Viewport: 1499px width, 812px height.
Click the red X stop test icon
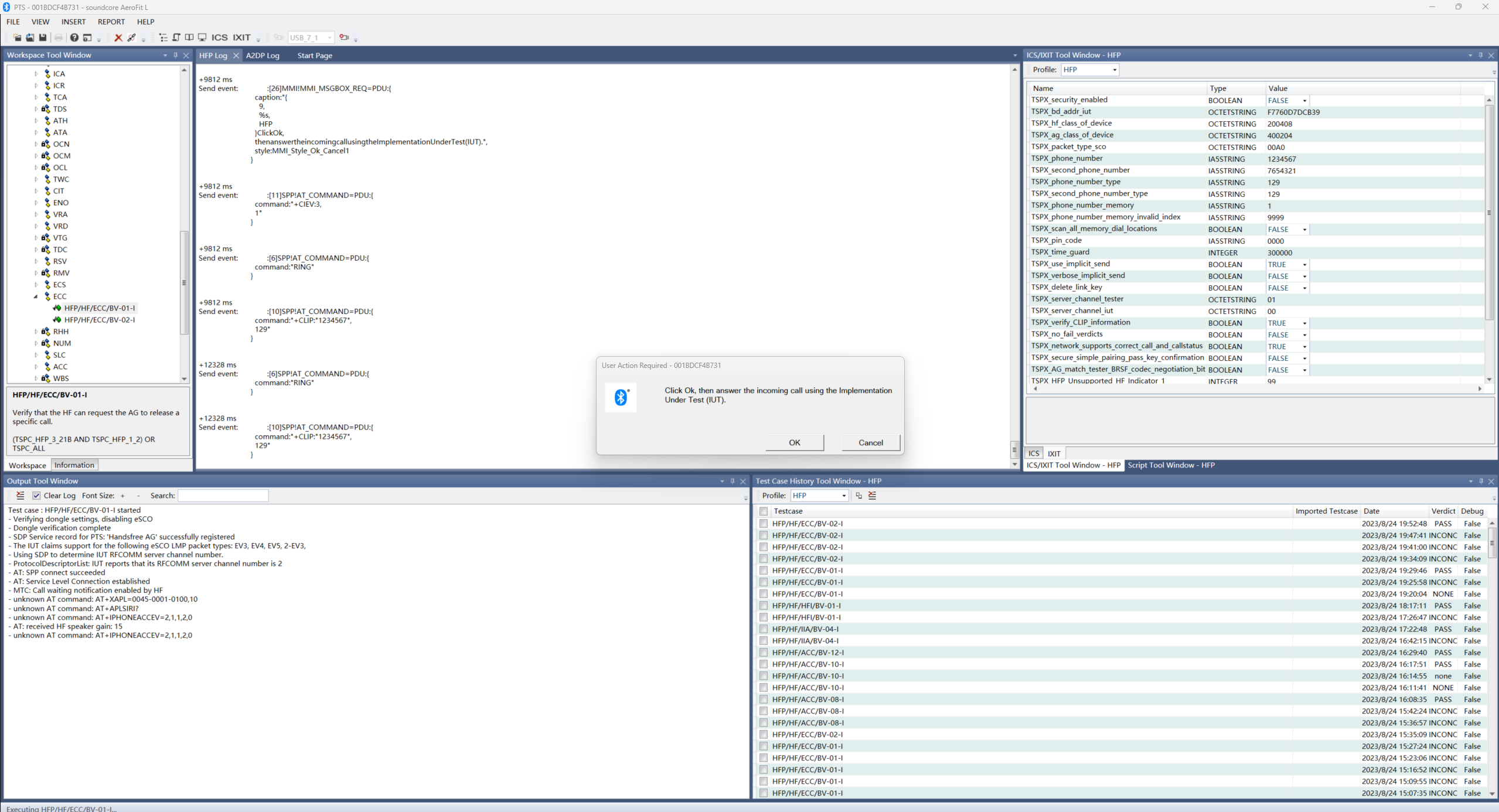pos(118,37)
